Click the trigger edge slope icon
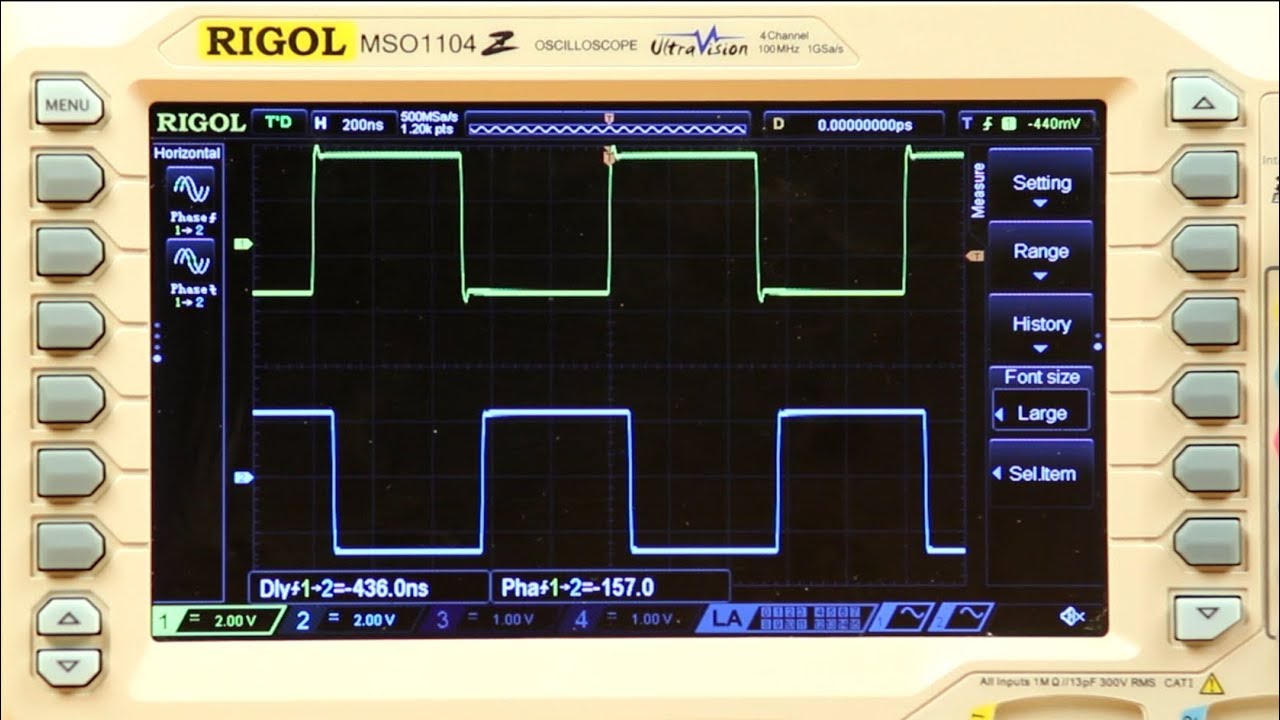Screen dimensions: 1280x720 988,124
